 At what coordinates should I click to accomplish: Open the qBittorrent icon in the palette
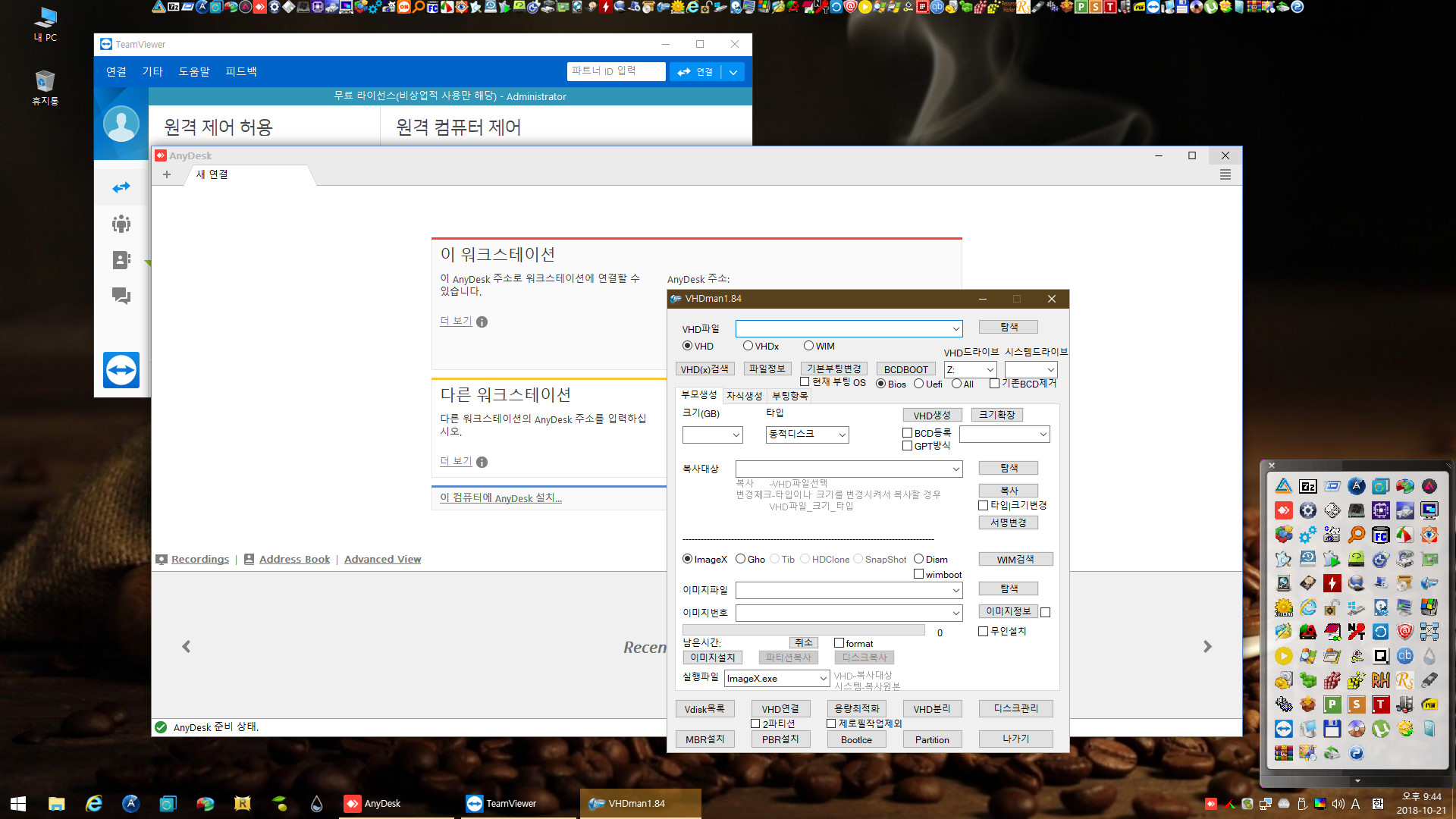[1404, 656]
